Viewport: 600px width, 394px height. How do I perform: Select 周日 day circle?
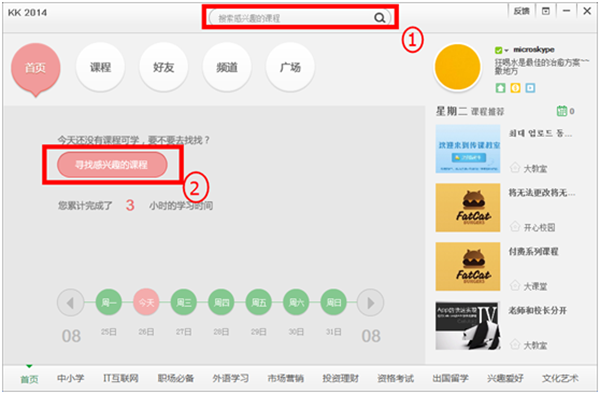(334, 303)
